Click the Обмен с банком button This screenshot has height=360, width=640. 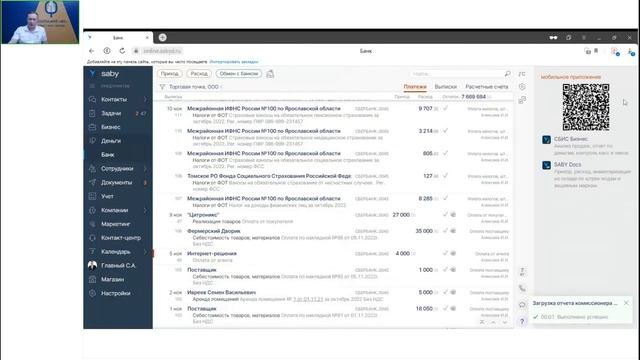coord(239,73)
